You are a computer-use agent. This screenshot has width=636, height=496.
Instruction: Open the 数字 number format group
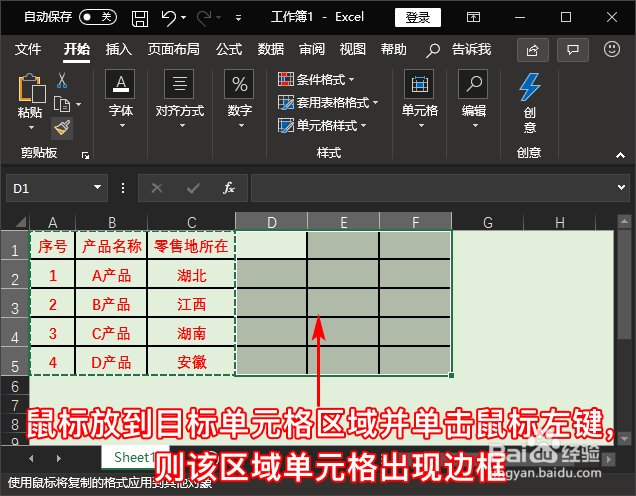click(239, 99)
